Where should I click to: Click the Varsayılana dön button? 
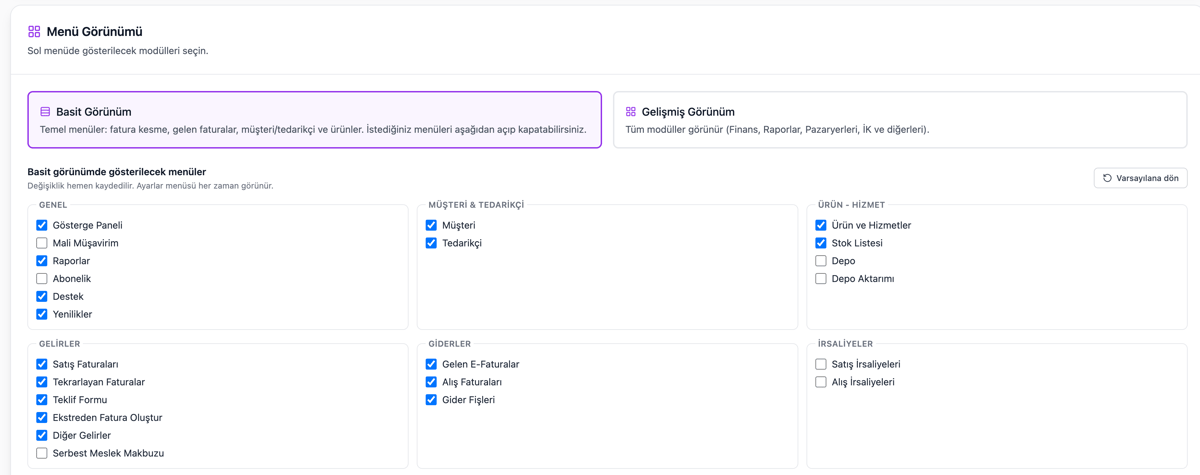click(x=1140, y=178)
